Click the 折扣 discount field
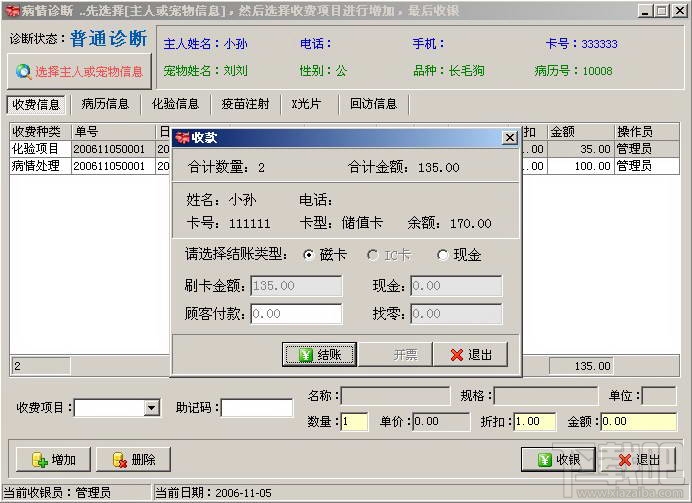The height and width of the screenshot is (503, 692). 535,421
